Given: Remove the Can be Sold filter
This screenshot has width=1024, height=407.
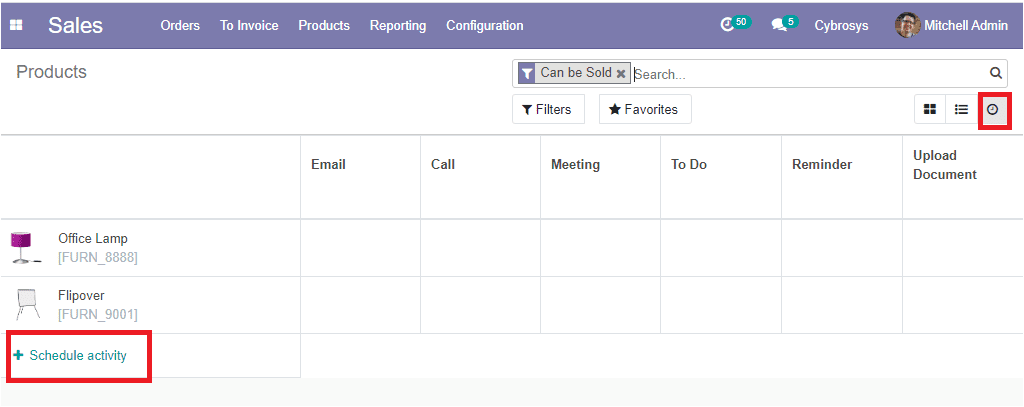Looking at the screenshot, I should click(x=621, y=73).
